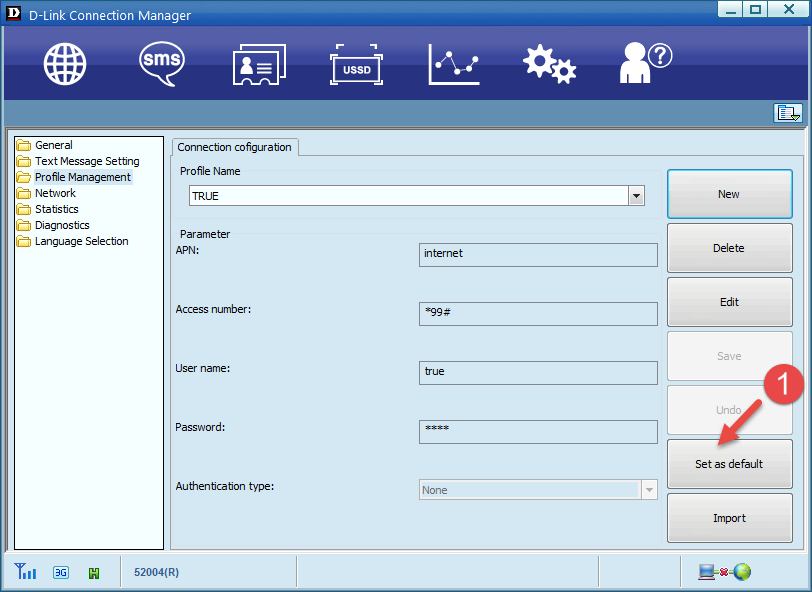
Task: Click the disconnected computer-globe status icon
Action: coord(724,572)
